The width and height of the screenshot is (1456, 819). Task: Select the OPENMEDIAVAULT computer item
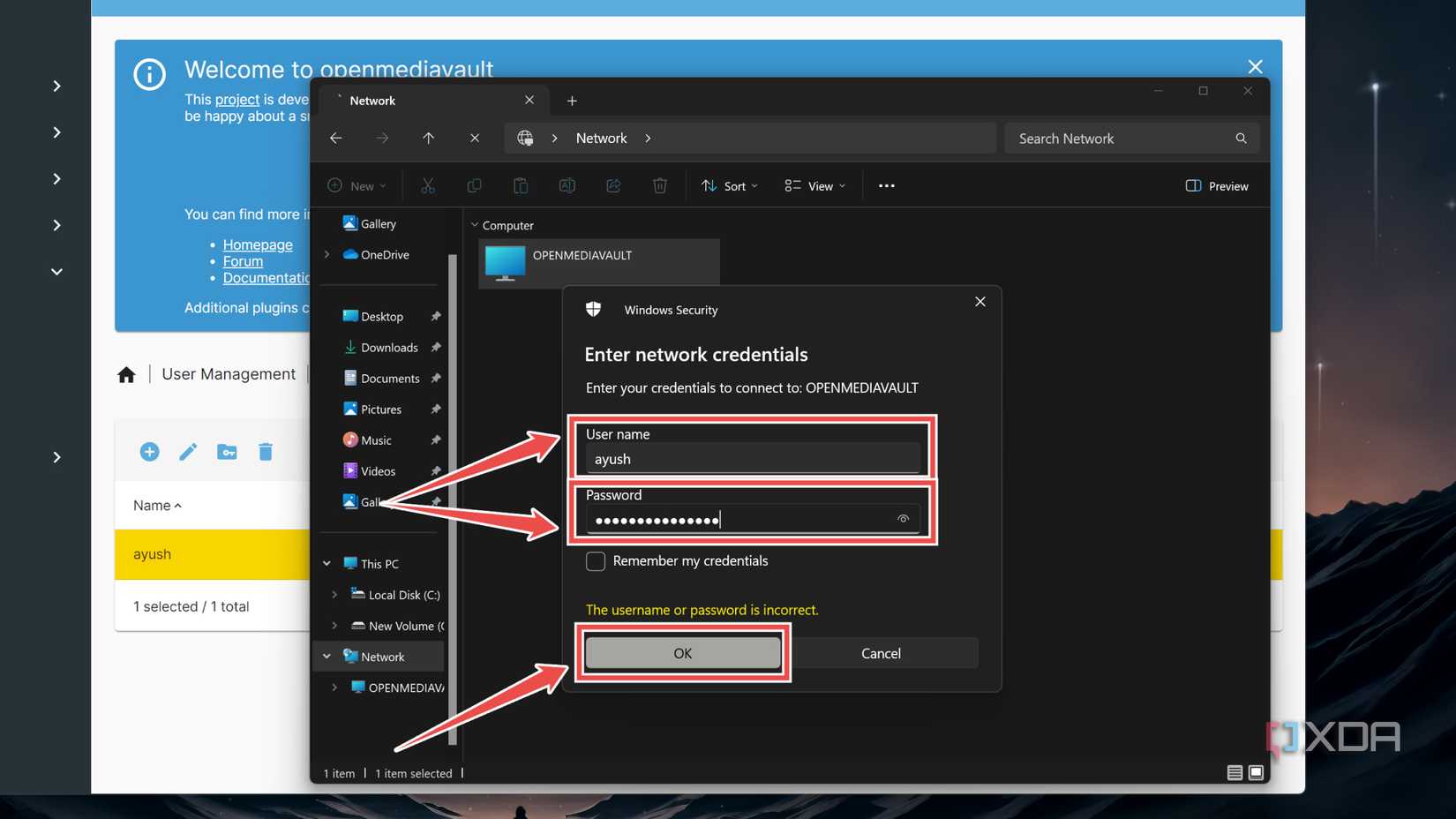coord(599,263)
